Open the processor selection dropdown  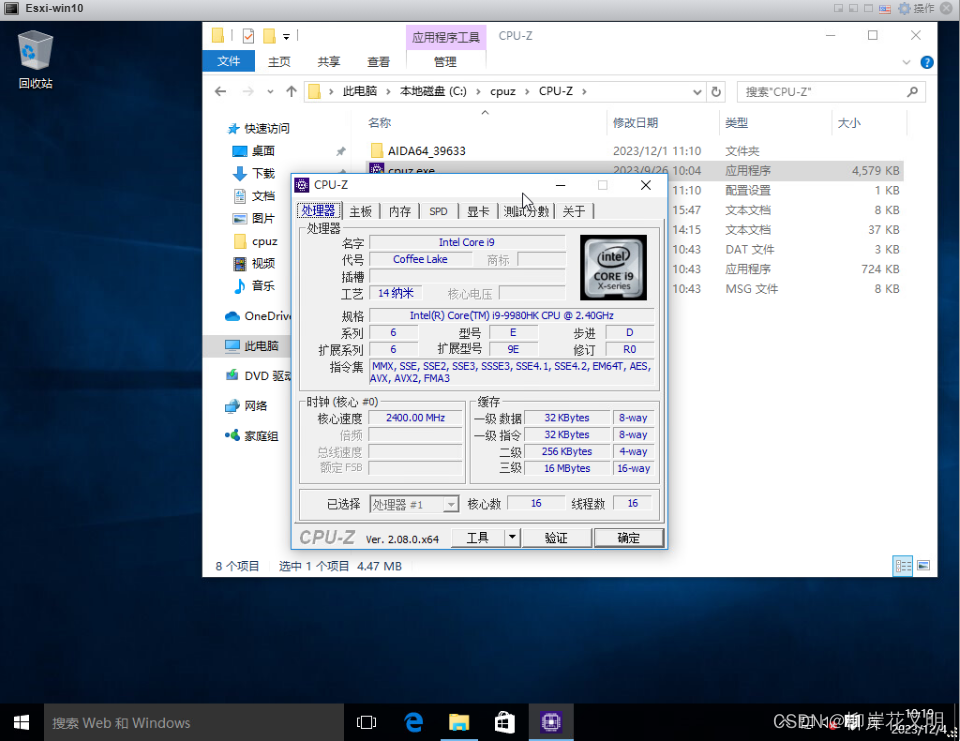point(451,505)
